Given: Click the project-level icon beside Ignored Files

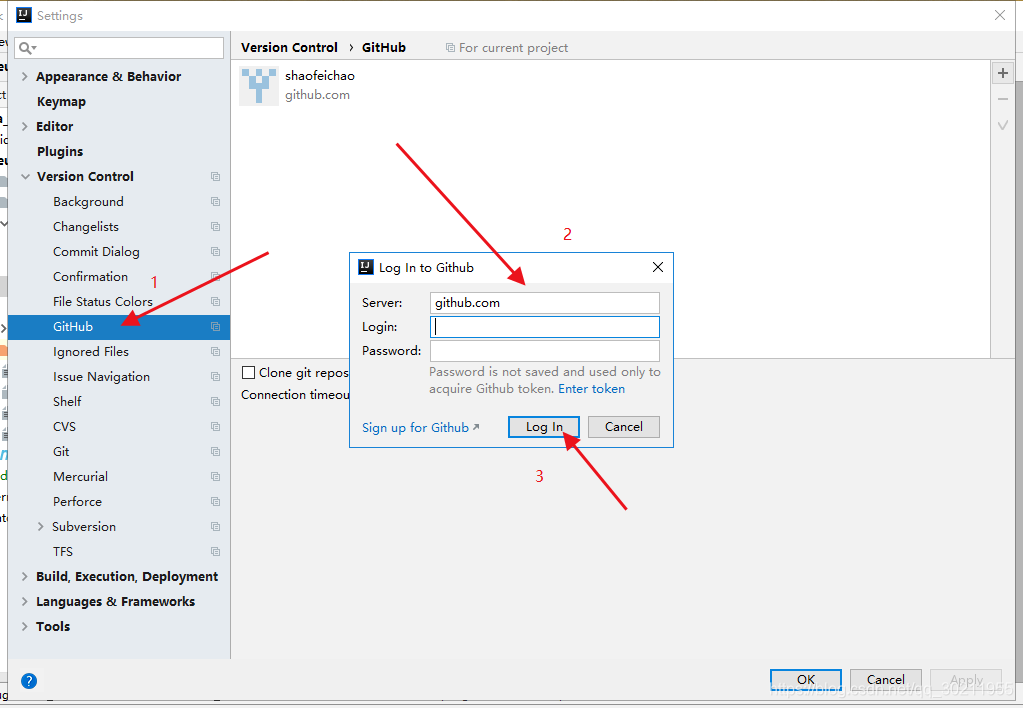Looking at the screenshot, I should pos(215,352).
